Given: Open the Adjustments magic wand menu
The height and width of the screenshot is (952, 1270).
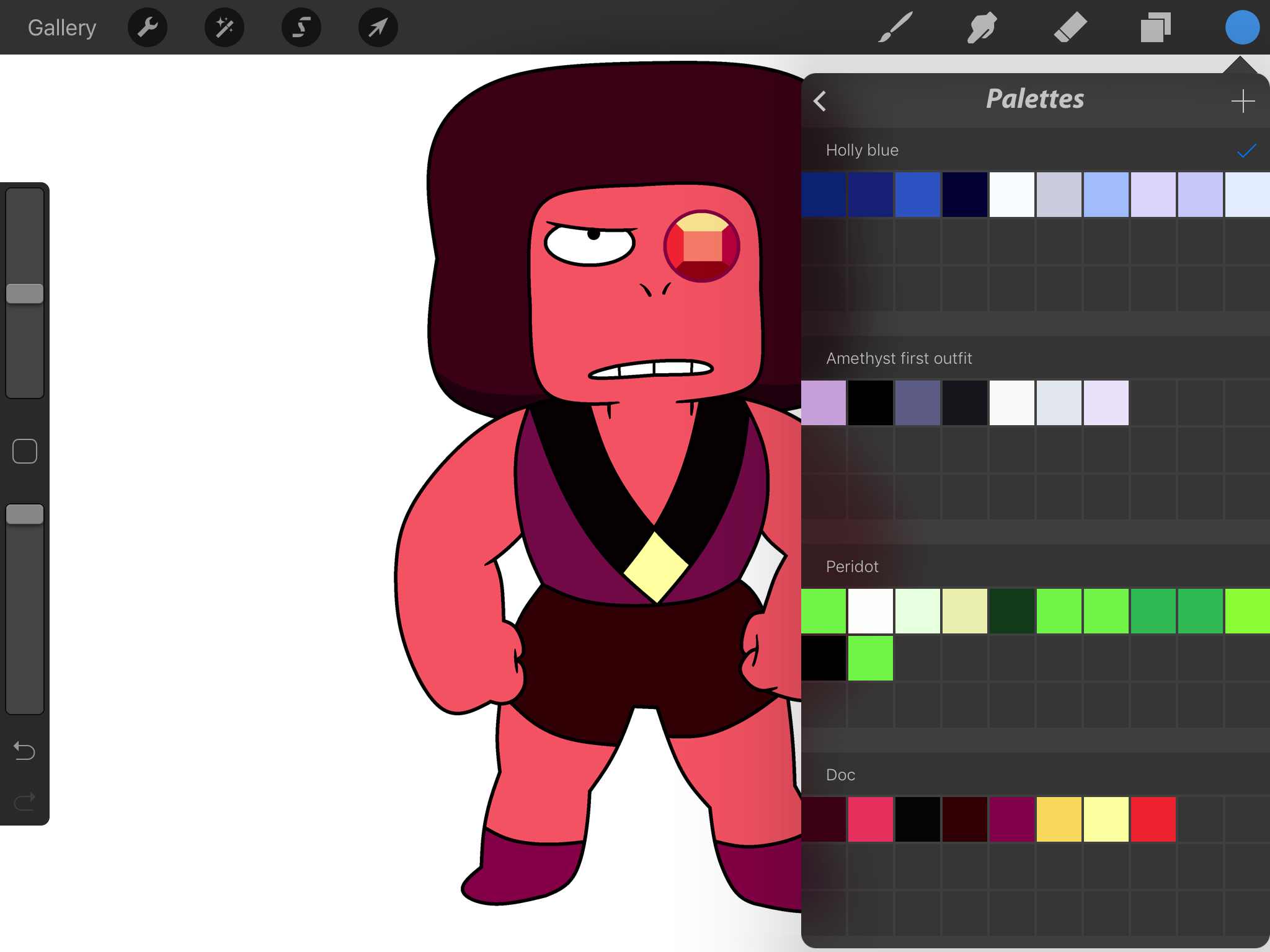Looking at the screenshot, I should click(x=224, y=27).
